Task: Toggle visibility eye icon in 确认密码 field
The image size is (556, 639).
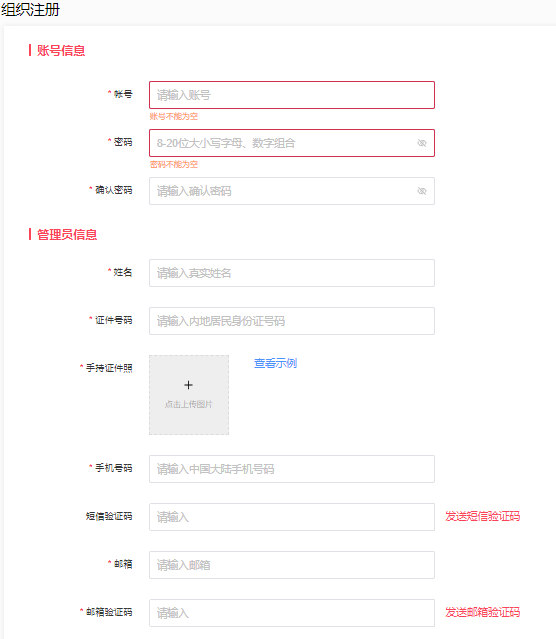Action: [422, 191]
